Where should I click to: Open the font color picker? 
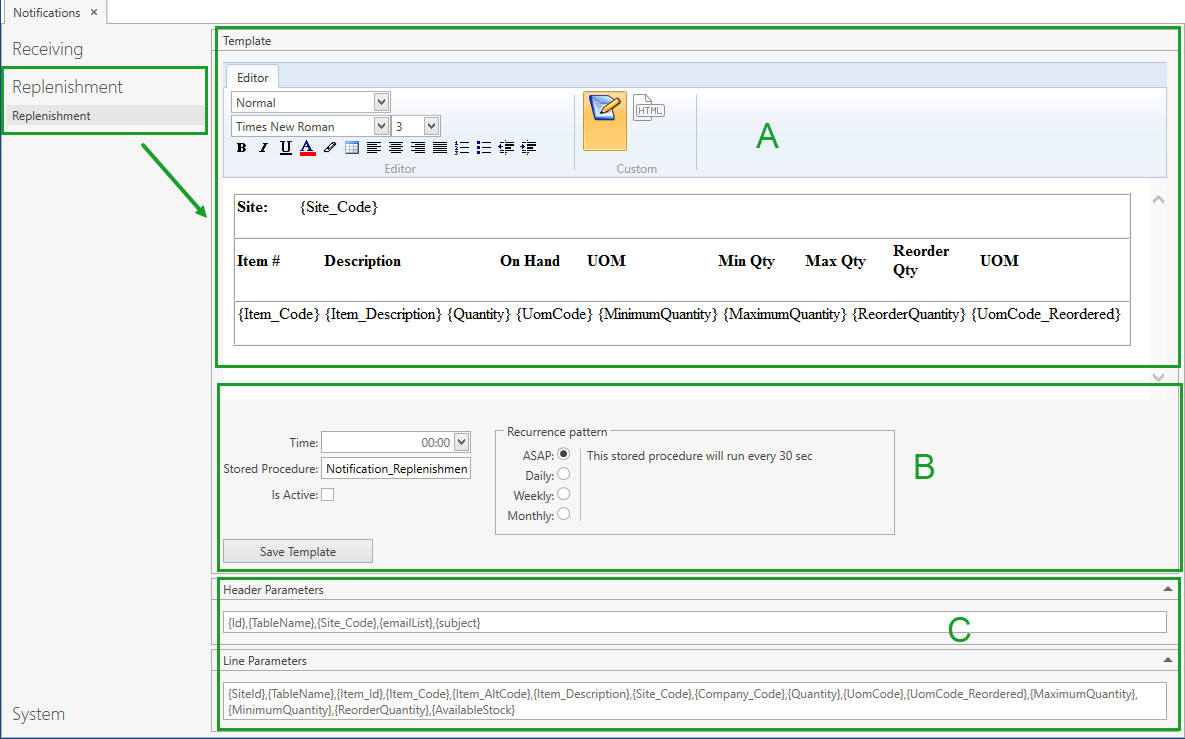tap(307, 148)
